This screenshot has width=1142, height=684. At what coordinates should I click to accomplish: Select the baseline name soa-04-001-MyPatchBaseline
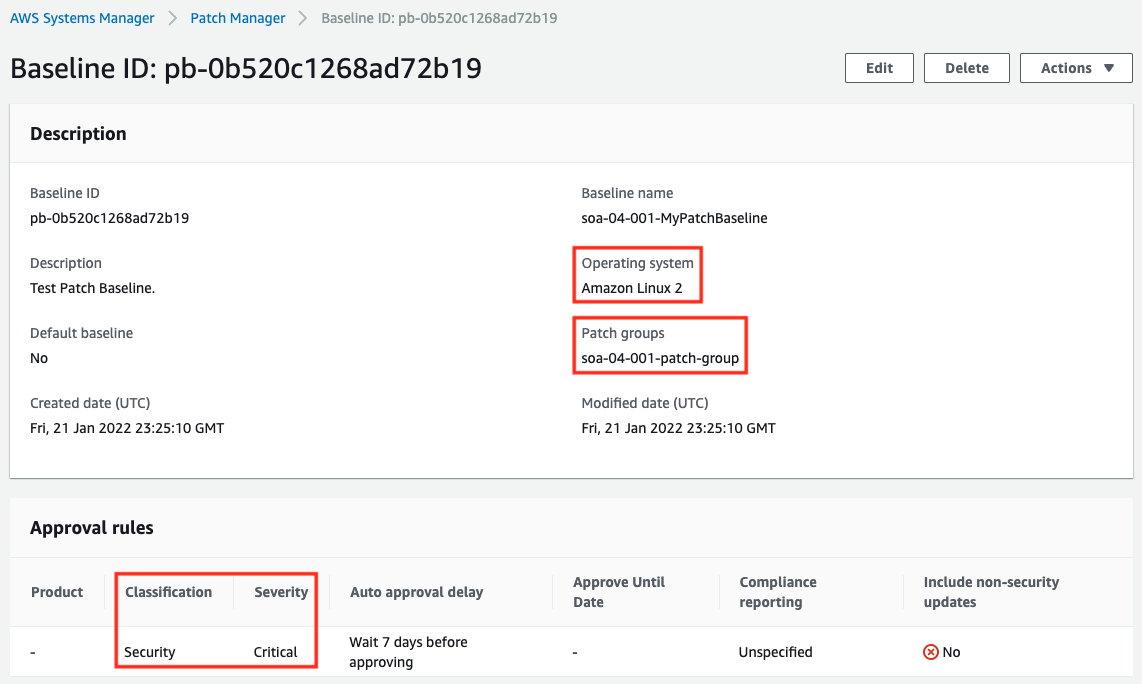675,217
